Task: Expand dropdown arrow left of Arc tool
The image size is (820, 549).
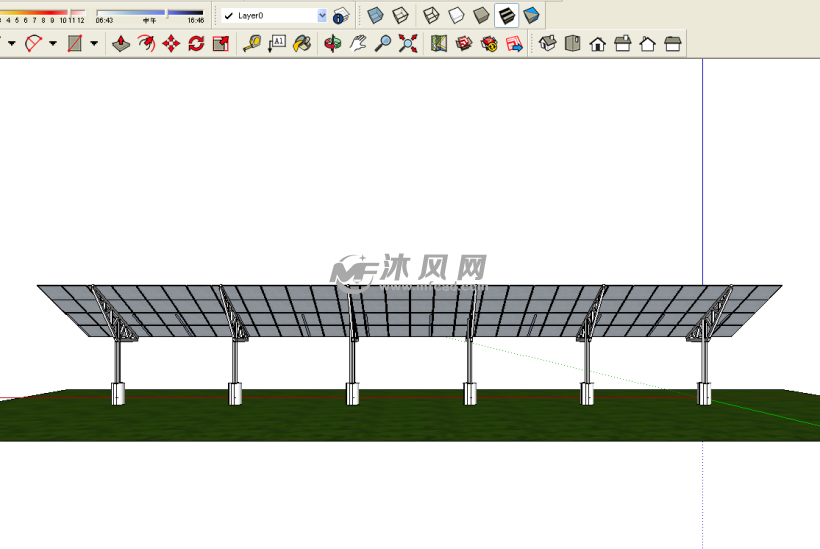Action: (12, 43)
